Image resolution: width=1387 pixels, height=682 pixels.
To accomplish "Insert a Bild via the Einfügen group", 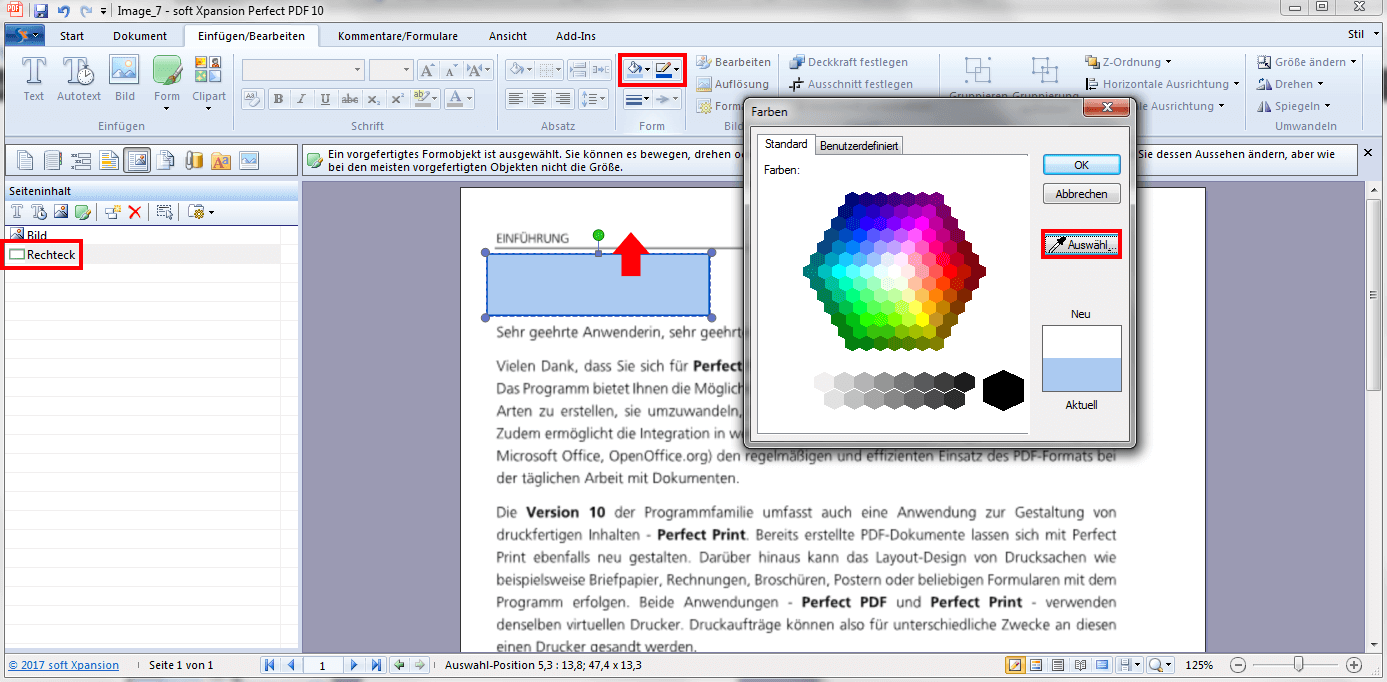I will (123, 78).
